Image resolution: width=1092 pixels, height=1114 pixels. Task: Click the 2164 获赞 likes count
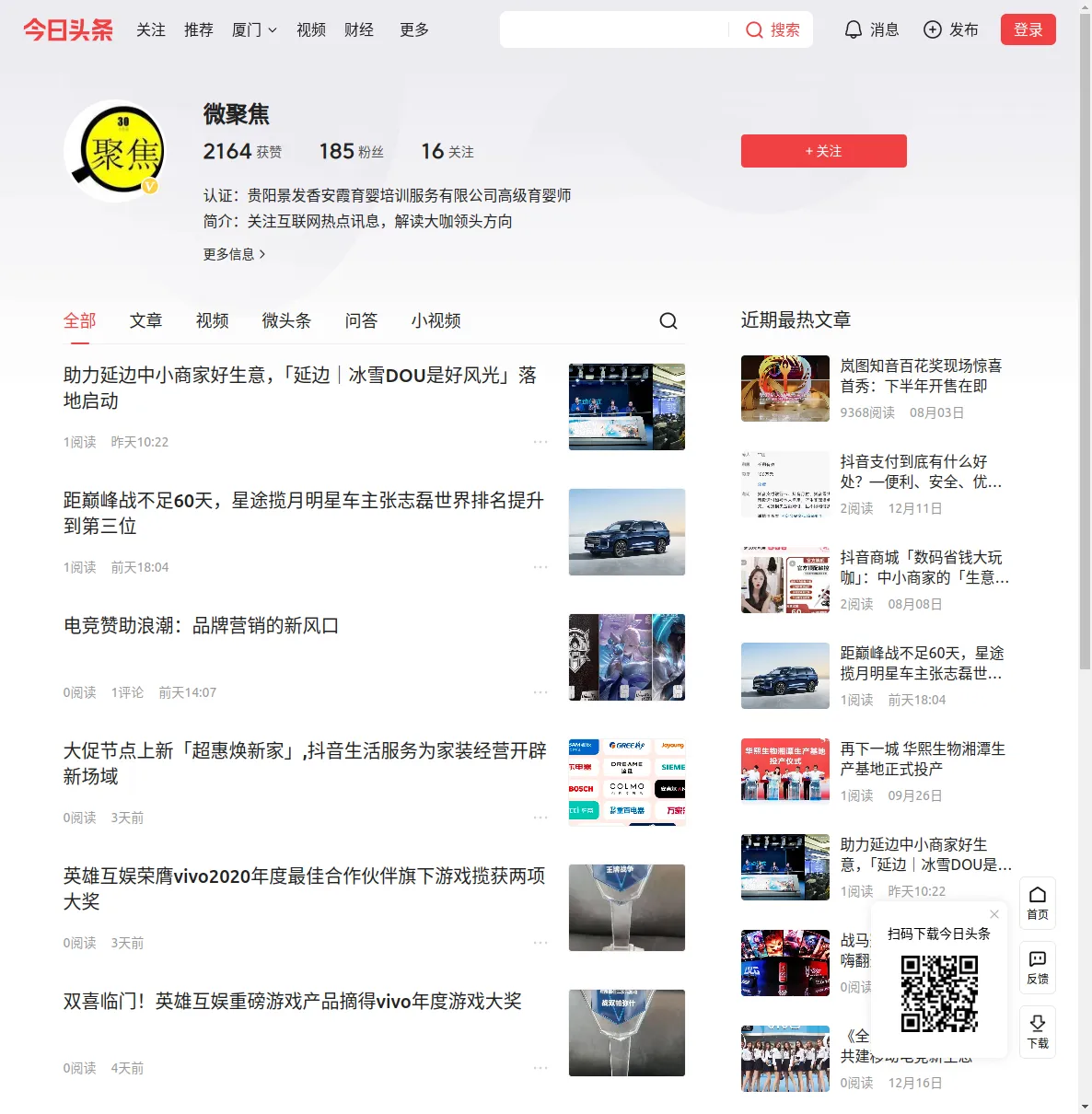point(243,151)
